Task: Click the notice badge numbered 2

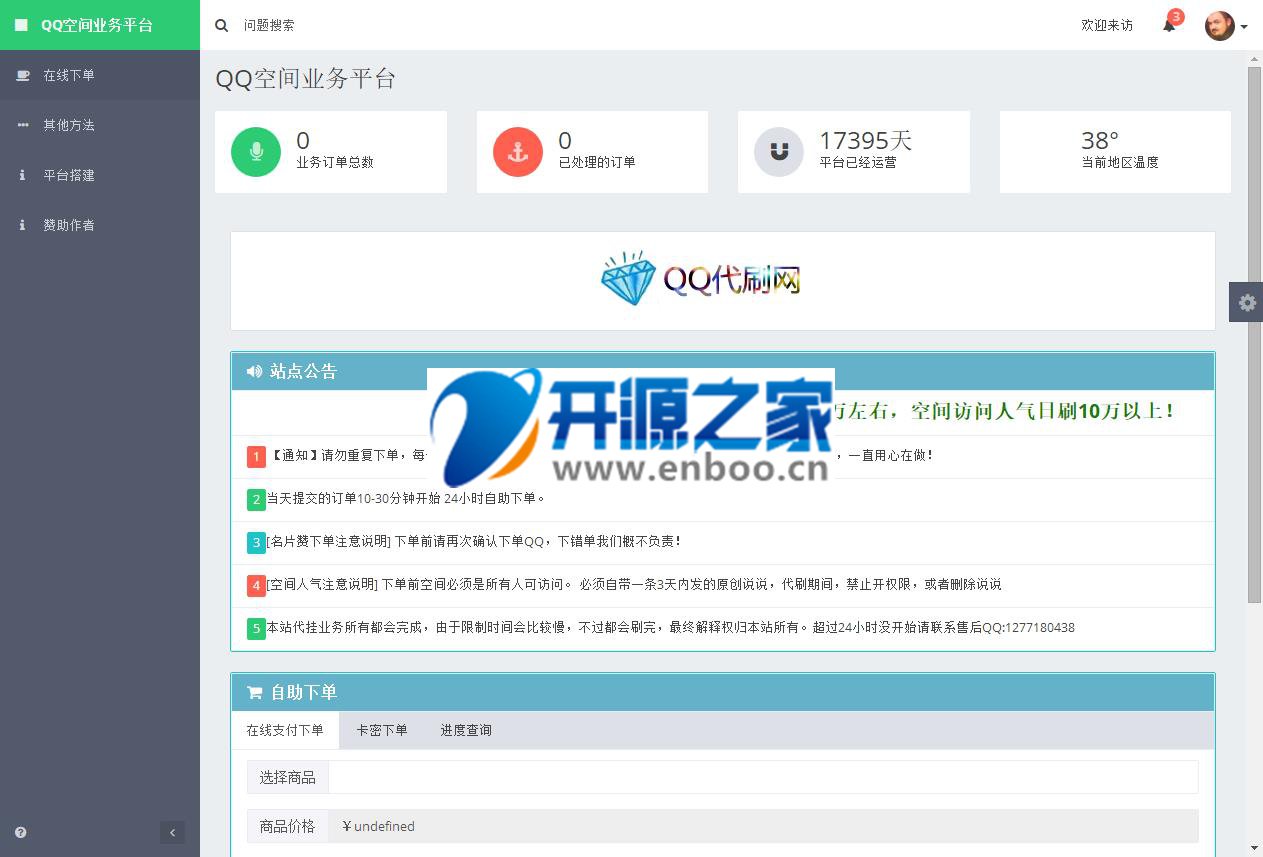Action: pos(256,499)
